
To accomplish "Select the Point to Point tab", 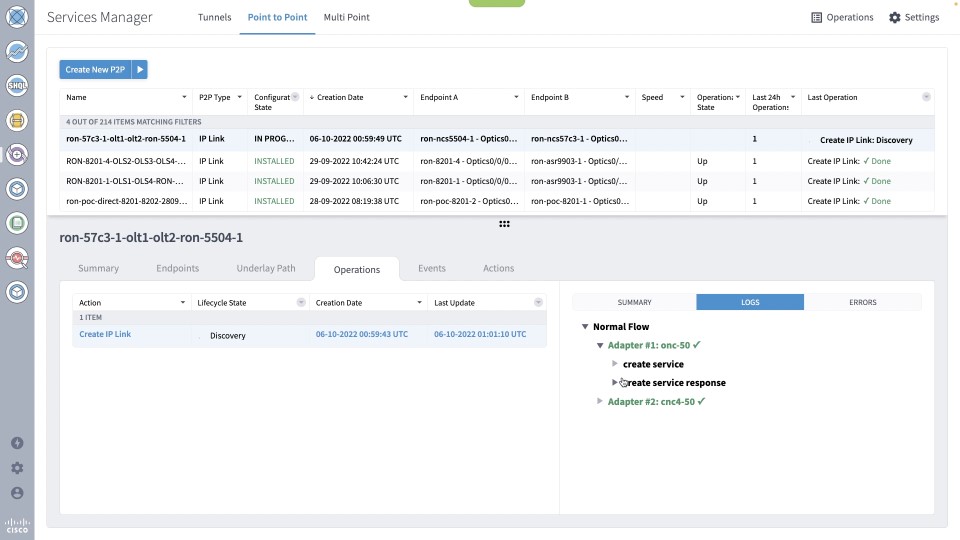I will click(x=277, y=17).
